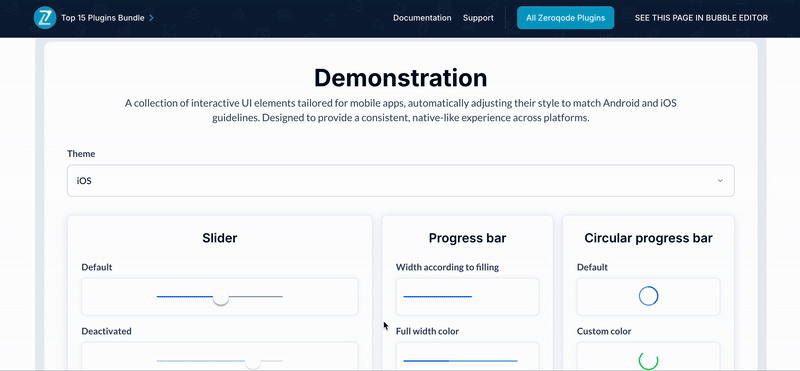This screenshot has height=371, width=800.
Task: Open the Top 15 Plugins Bundle link
Action: (x=103, y=18)
